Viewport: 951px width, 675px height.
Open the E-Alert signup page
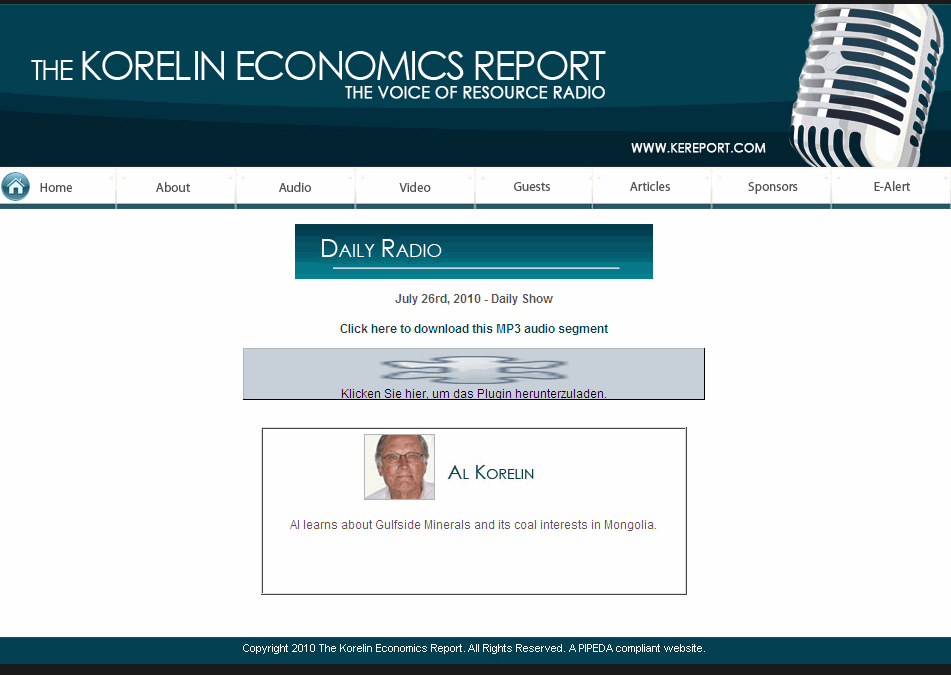click(x=892, y=187)
